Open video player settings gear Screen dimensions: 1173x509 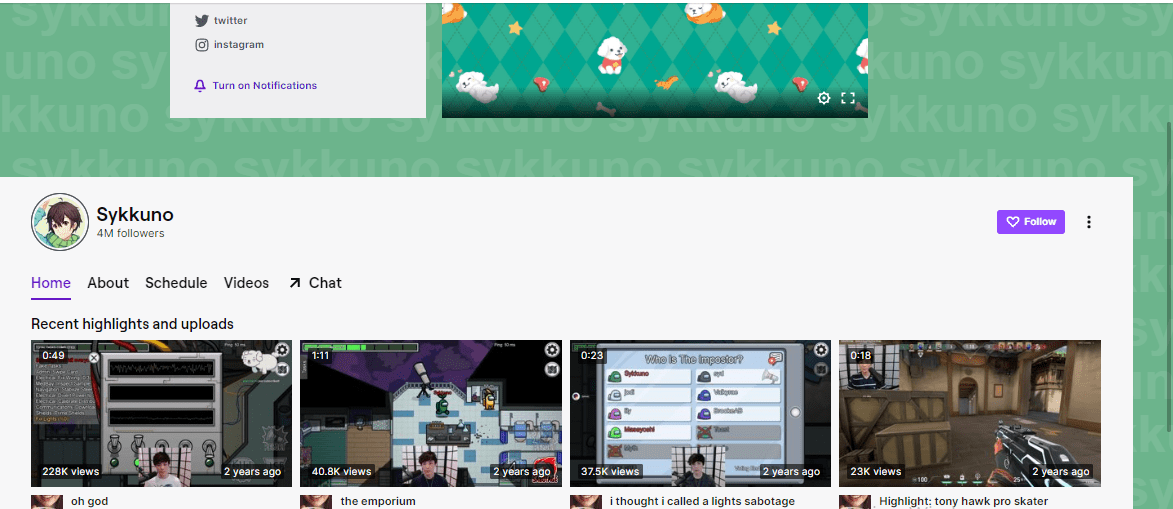tap(824, 98)
